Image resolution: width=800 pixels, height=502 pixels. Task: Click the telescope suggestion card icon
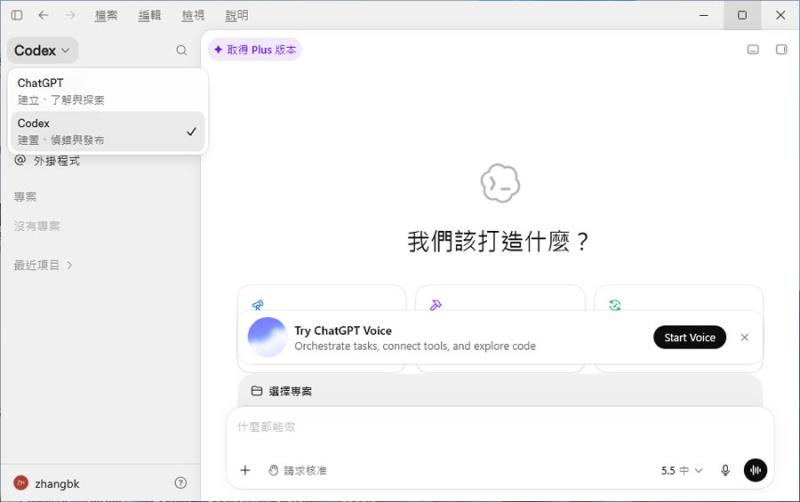click(258, 305)
